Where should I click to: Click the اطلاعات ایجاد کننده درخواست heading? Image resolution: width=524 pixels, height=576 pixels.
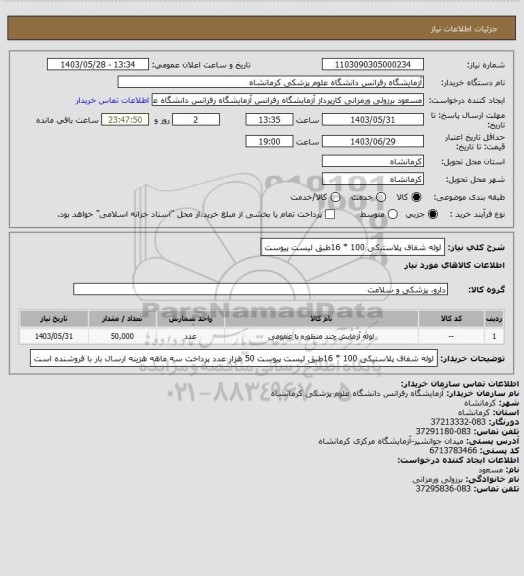tap(458, 460)
